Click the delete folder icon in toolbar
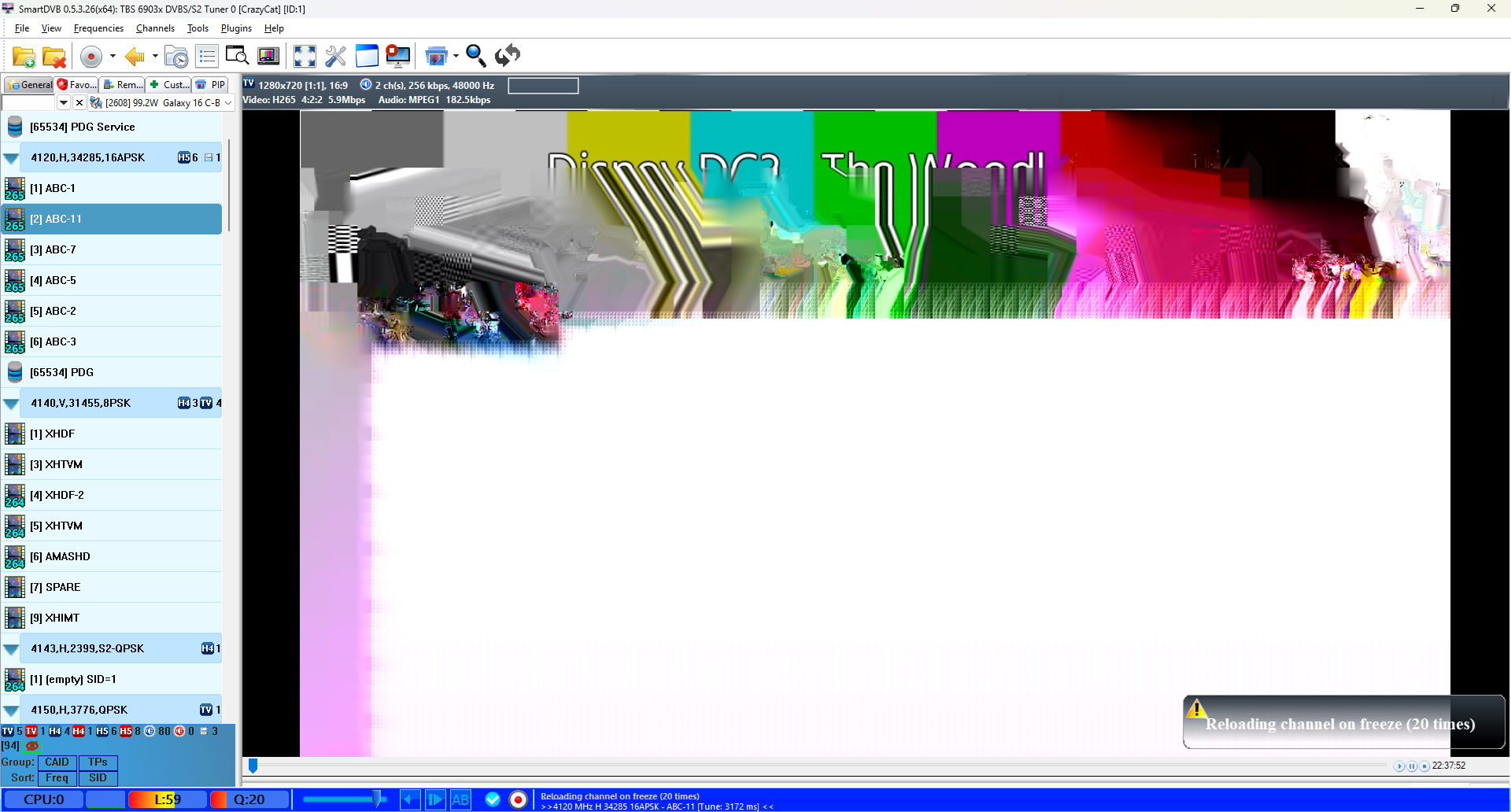 tap(54, 57)
